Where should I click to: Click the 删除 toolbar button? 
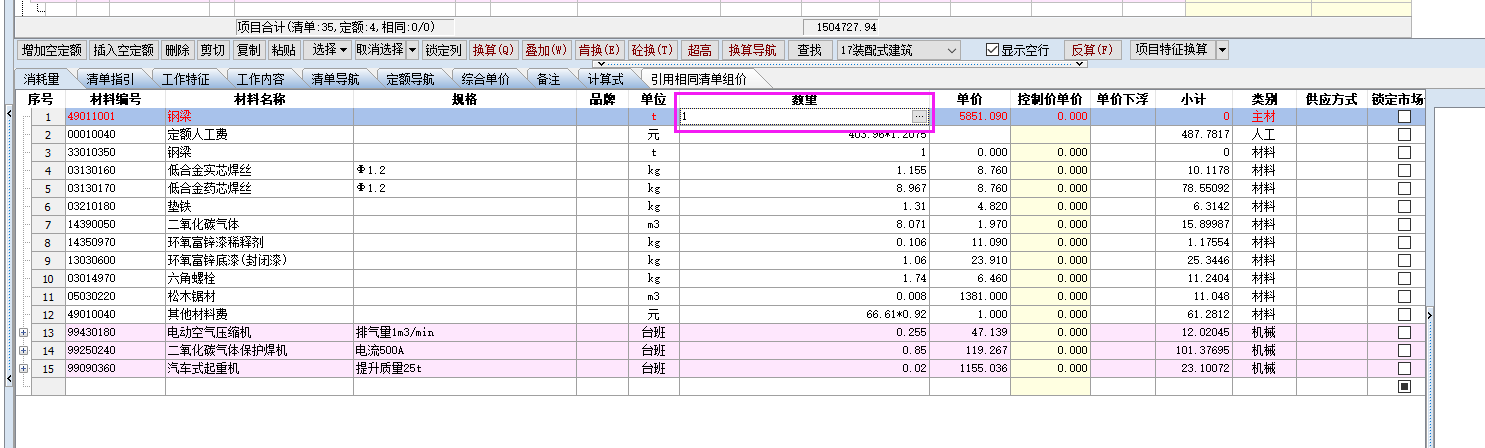pos(177,50)
